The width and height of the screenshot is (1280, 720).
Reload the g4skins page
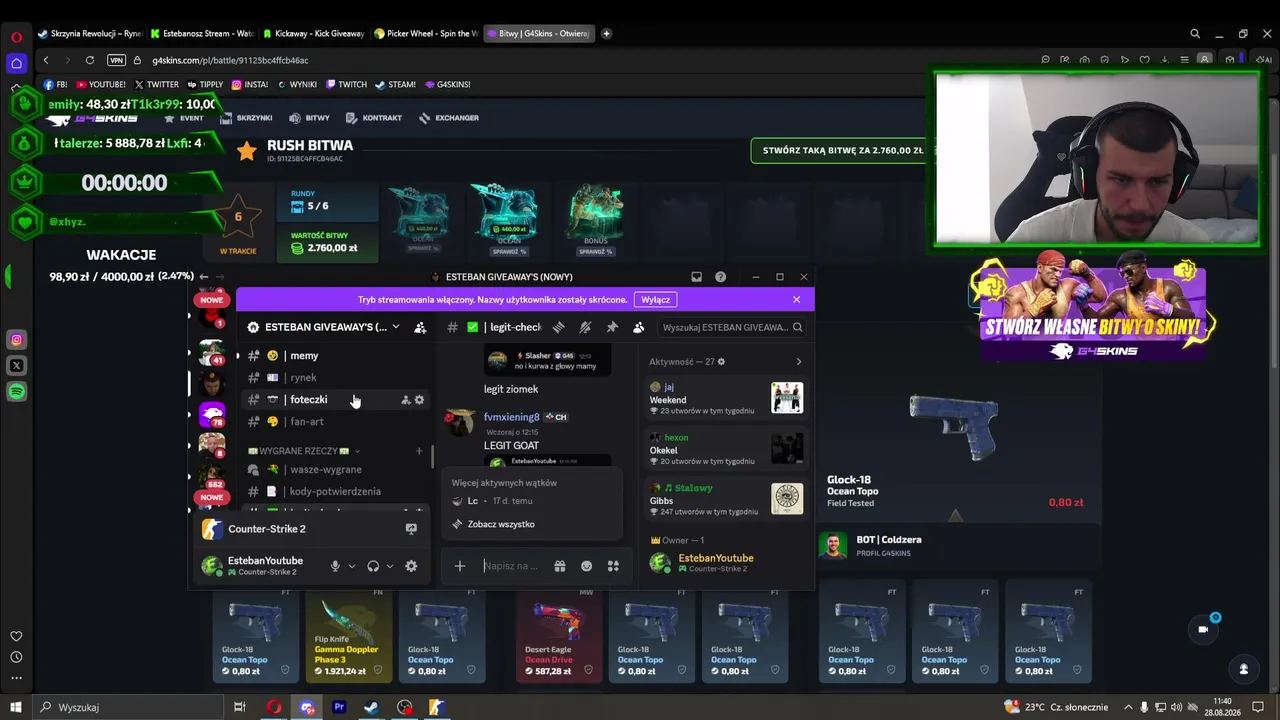(90, 60)
